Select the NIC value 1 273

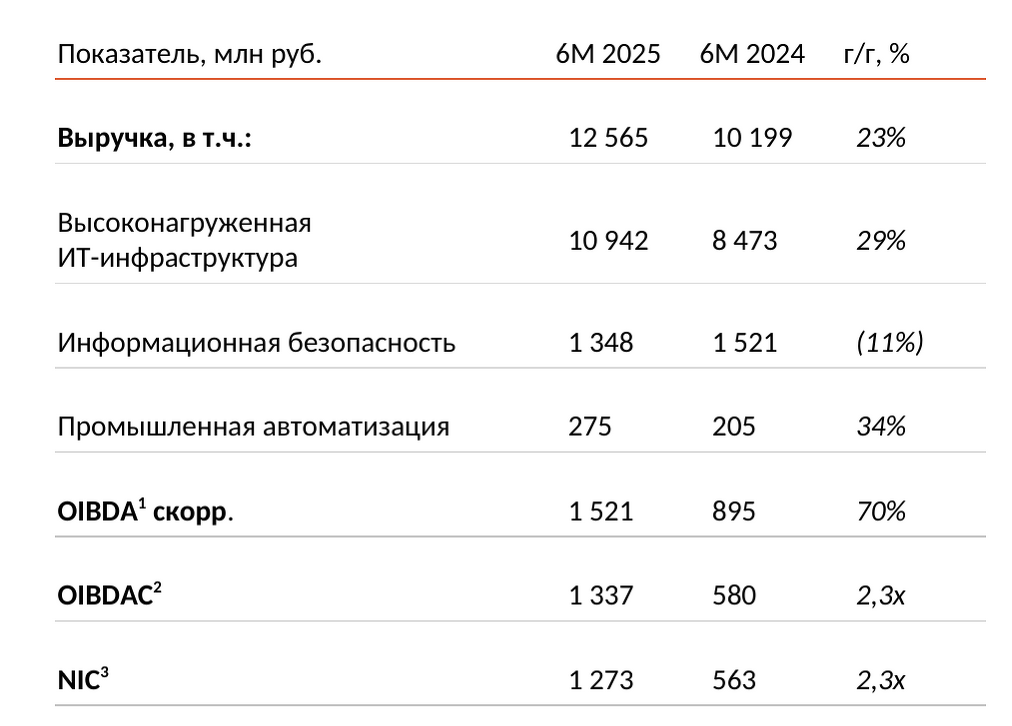(601, 680)
